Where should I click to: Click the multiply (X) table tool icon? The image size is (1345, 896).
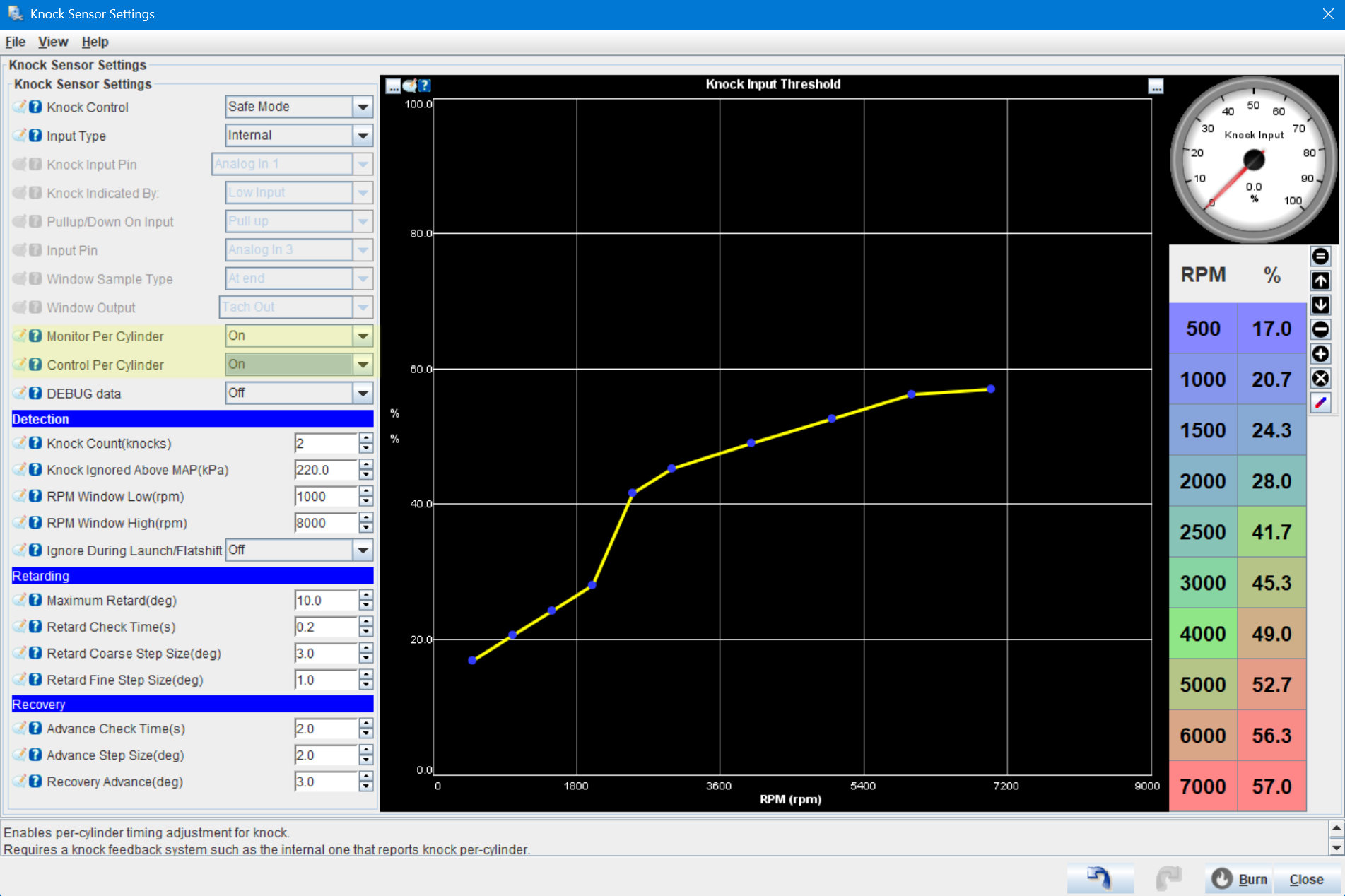[x=1320, y=378]
